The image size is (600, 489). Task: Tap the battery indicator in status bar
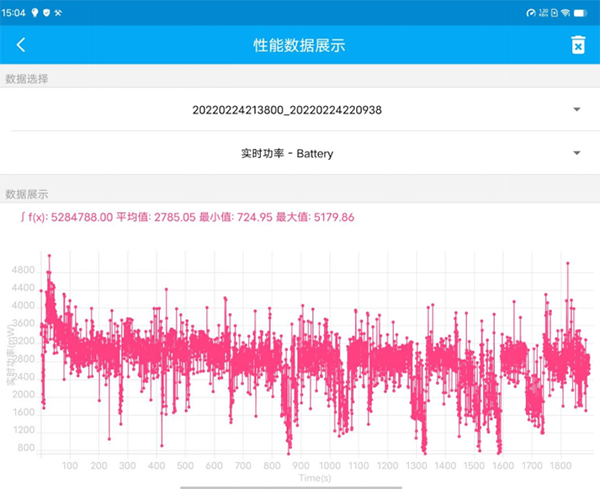pyautogui.click(x=583, y=11)
